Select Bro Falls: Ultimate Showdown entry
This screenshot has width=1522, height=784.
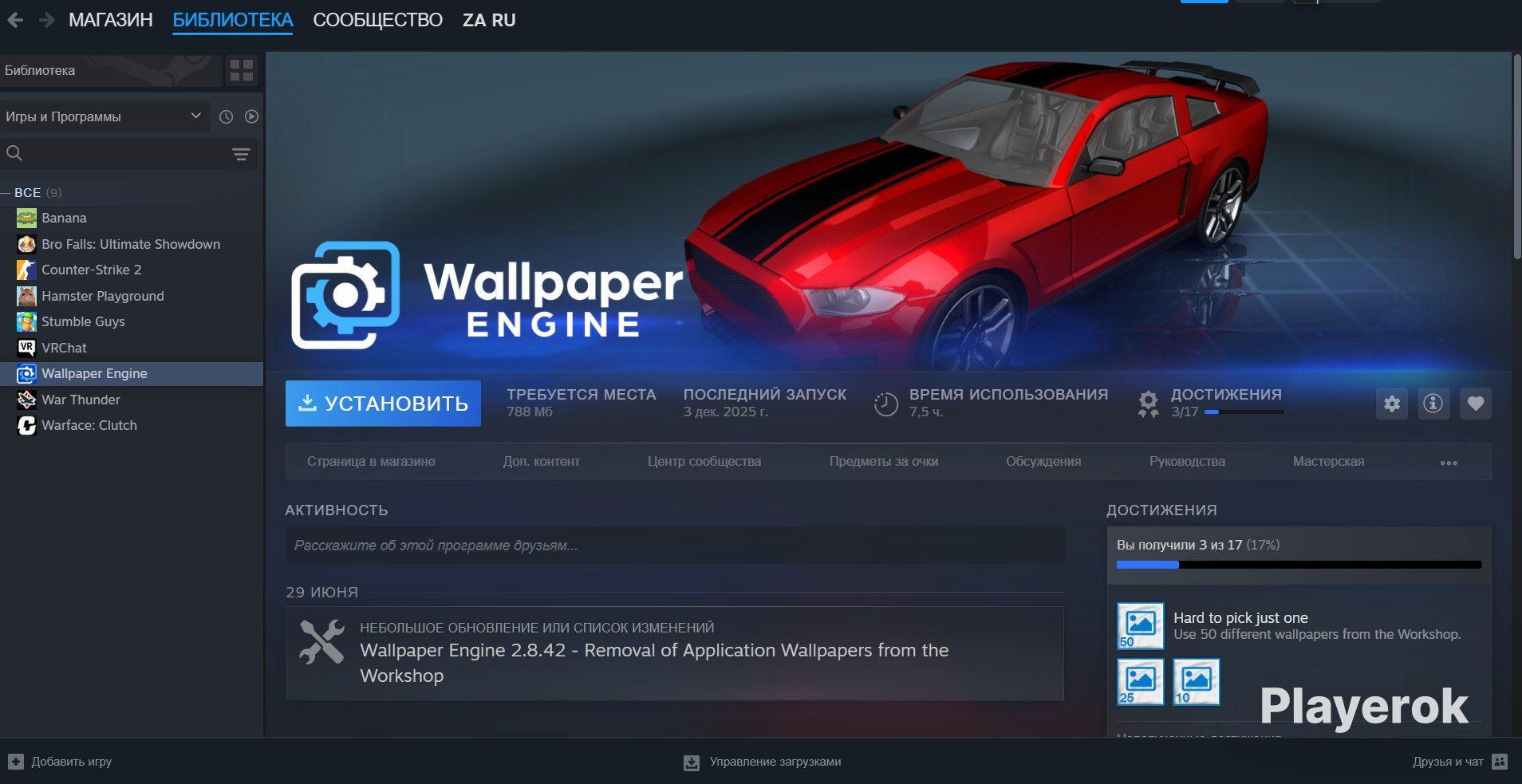[x=132, y=244]
